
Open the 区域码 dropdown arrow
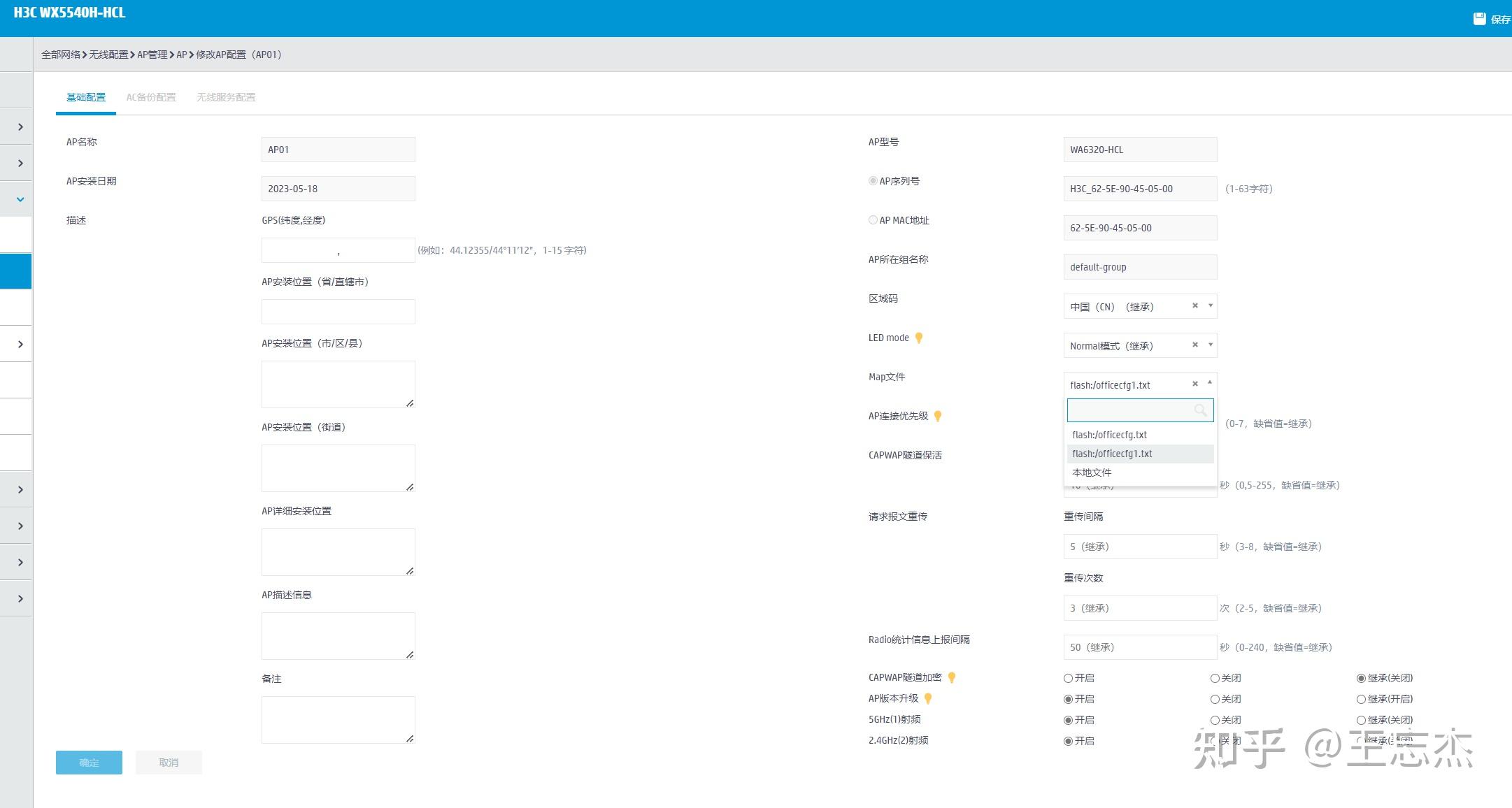coord(1211,305)
